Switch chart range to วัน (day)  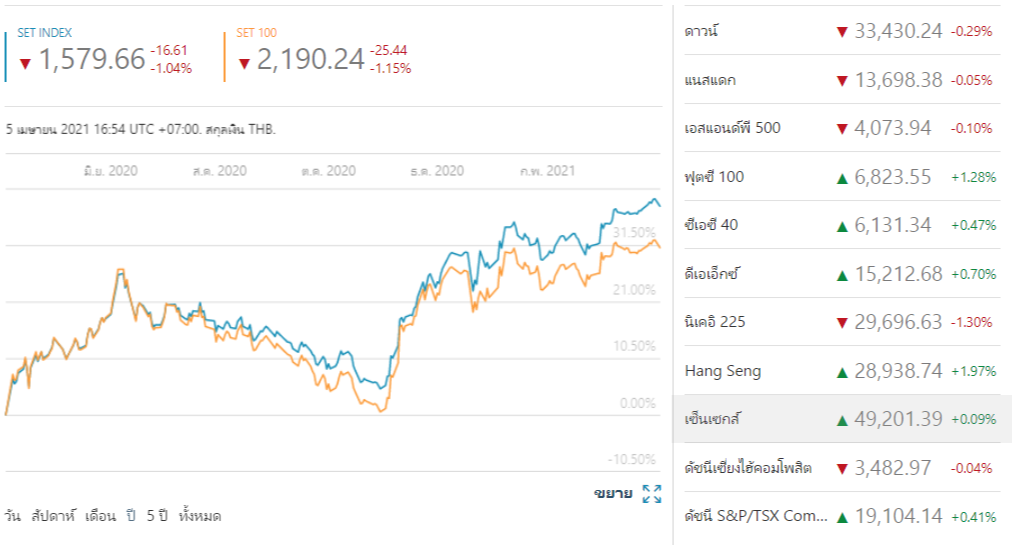[x=13, y=517]
